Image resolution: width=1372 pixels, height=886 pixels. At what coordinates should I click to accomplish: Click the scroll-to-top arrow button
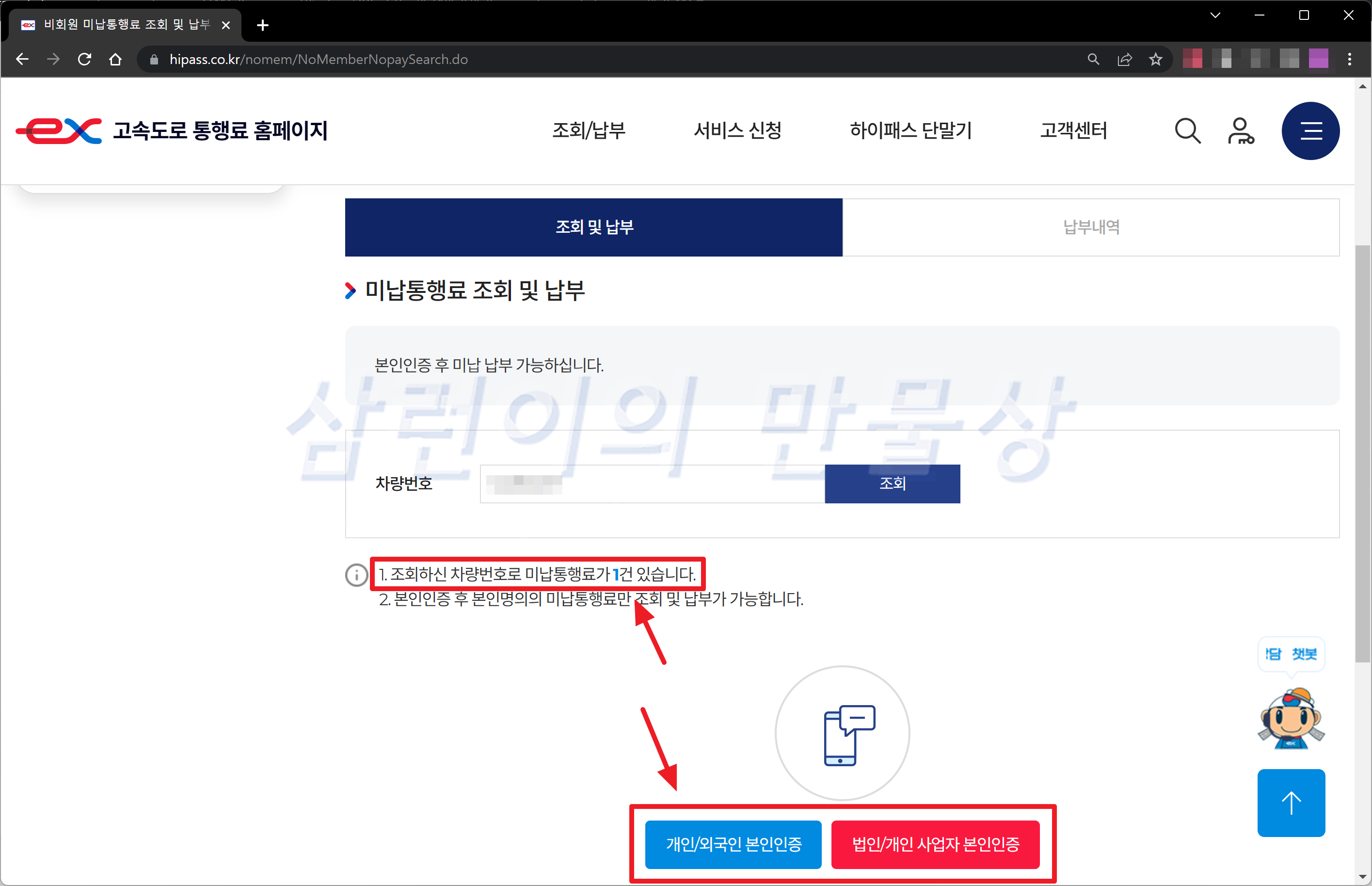click(x=1291, y=802)
